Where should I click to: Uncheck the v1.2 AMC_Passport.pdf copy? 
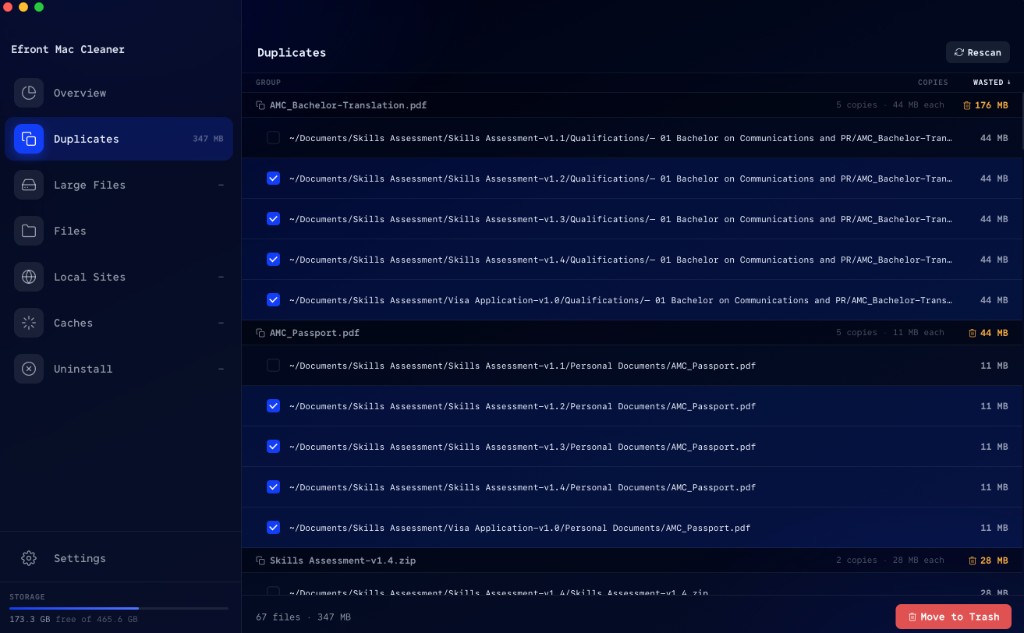(x=273, y=406)
